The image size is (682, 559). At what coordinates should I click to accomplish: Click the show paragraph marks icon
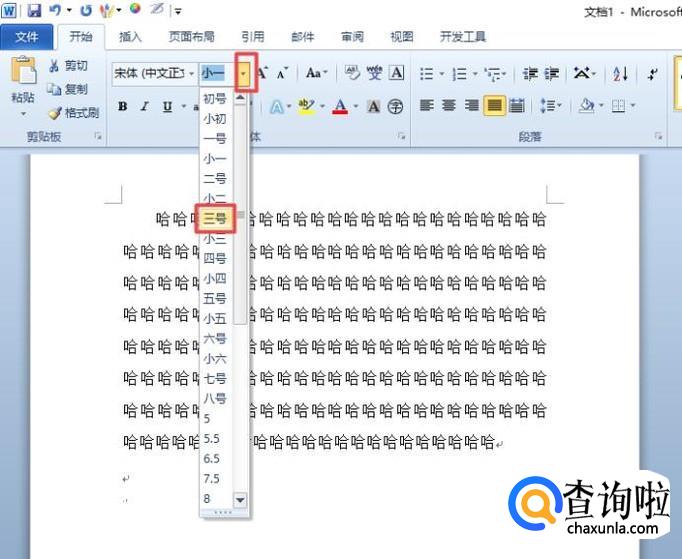pyautogui.click(x=652, y=74)
